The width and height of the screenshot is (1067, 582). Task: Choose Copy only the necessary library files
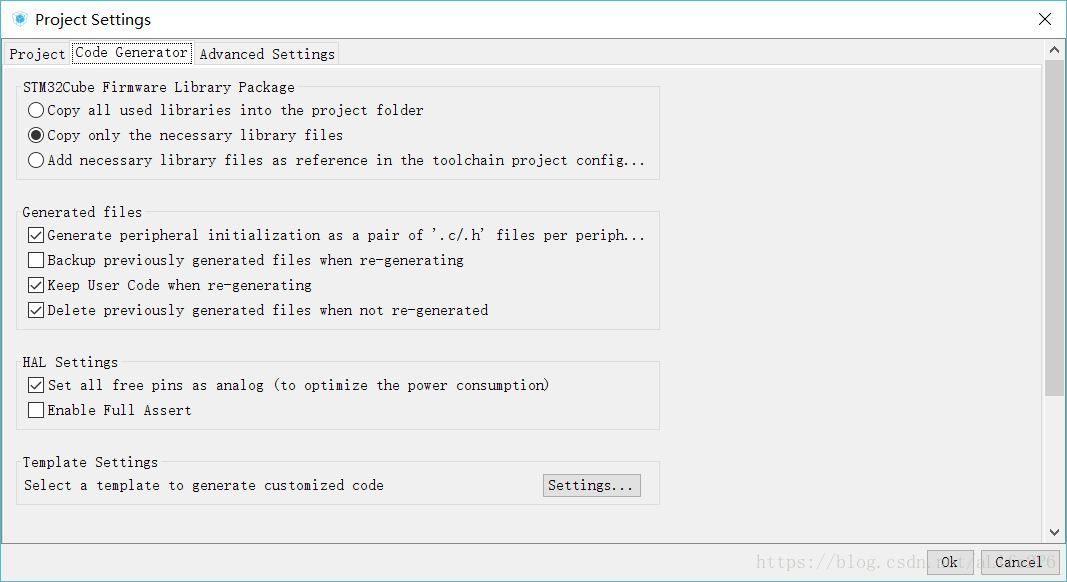pos(36,135)
